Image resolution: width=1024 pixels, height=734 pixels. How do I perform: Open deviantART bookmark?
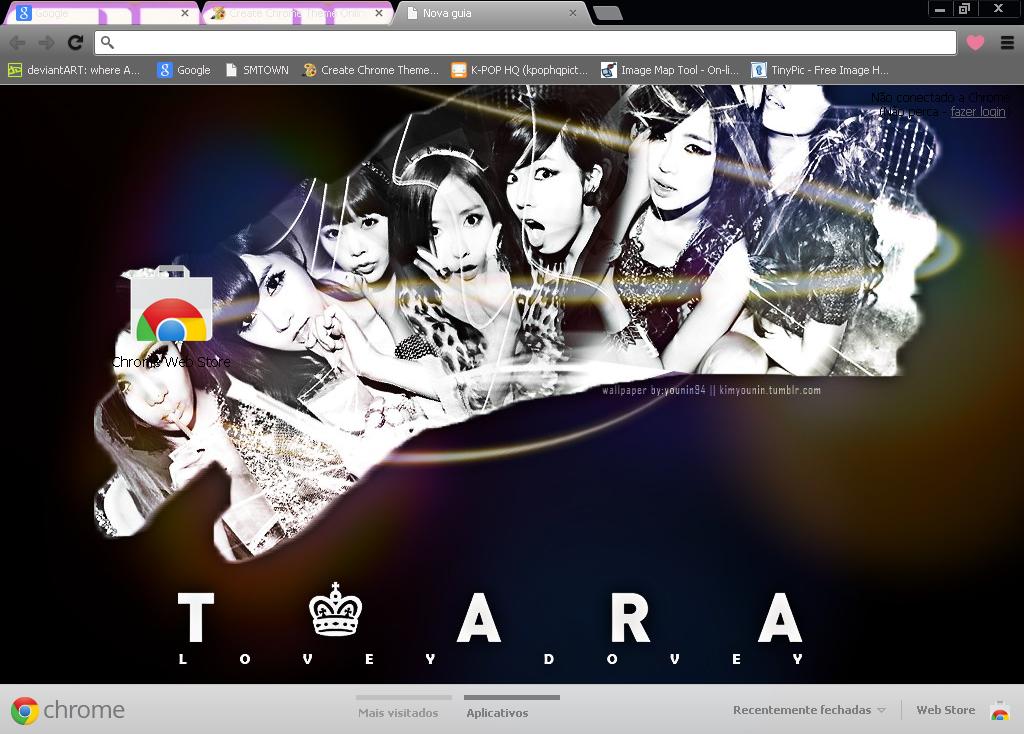74,70
